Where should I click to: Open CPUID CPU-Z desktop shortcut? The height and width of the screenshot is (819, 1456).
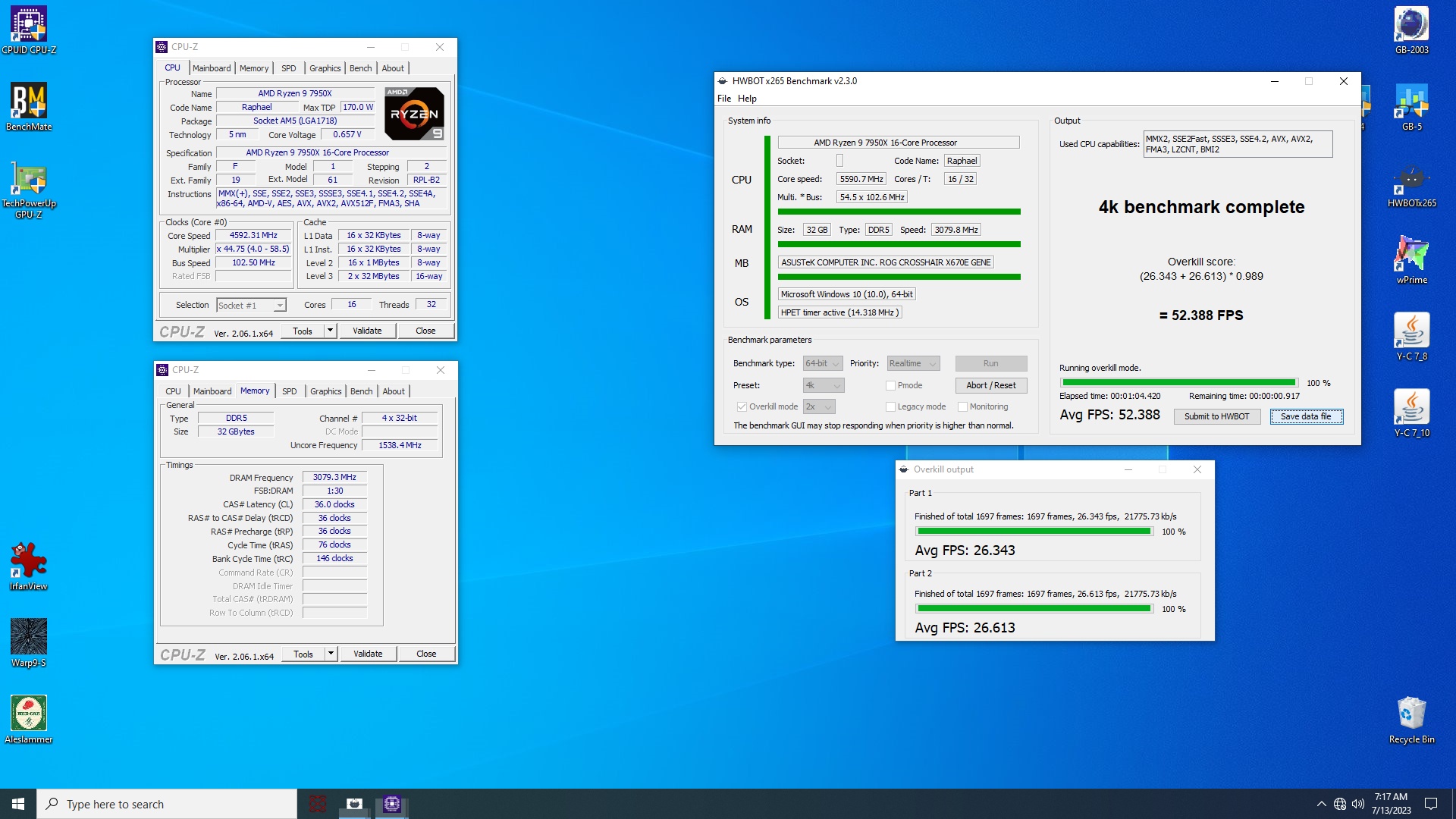(x=29, y=30)
